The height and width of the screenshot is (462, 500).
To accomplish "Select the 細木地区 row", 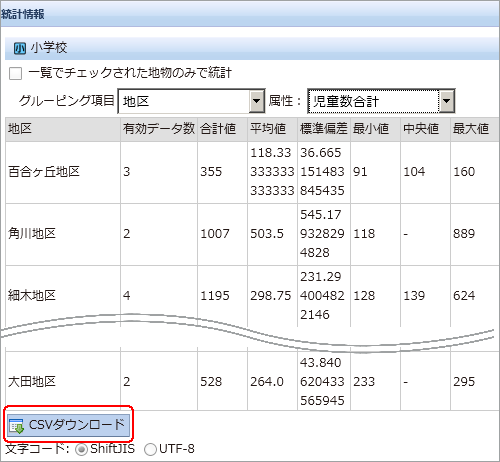I will (x=252, y=296).
